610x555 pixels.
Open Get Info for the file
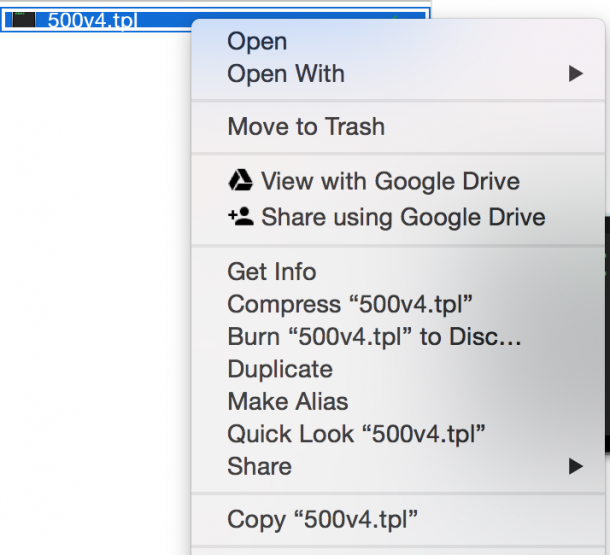click(271, 272)
